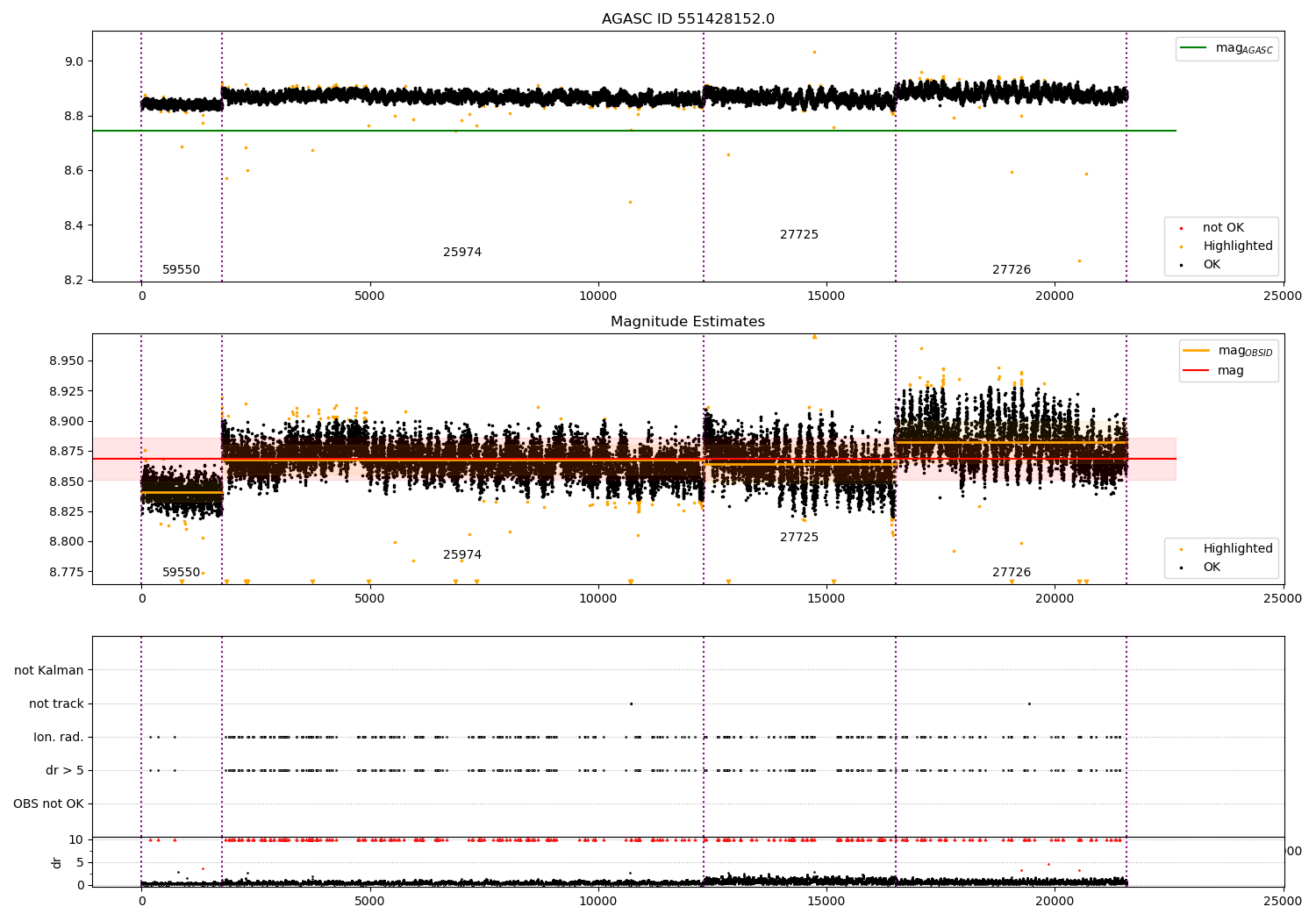The width and height of the screenshot is (1316, 921).
Task: Click obsid label 27725 in top plot
Action: 799,234
